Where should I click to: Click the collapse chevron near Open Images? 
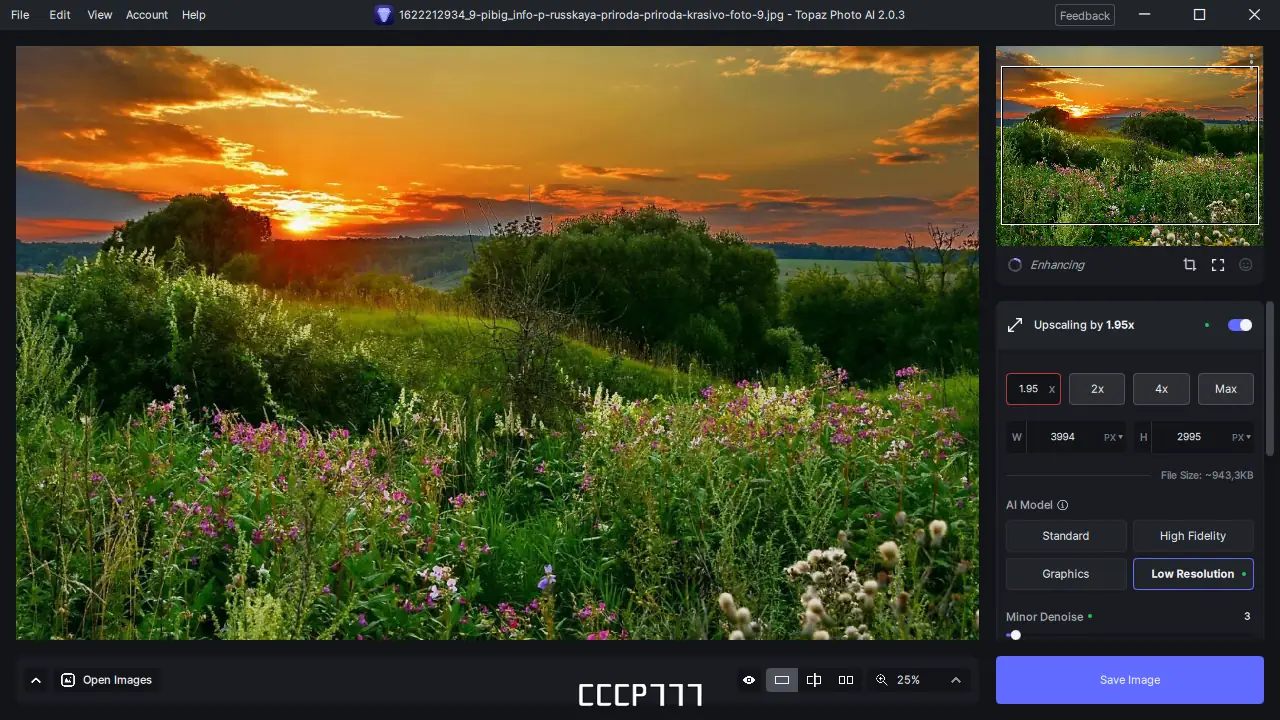click(x=36, y=679)
